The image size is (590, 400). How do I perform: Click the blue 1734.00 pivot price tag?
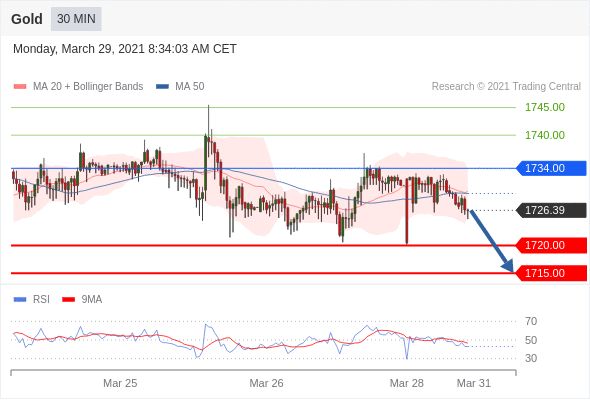tap(551, 168)
